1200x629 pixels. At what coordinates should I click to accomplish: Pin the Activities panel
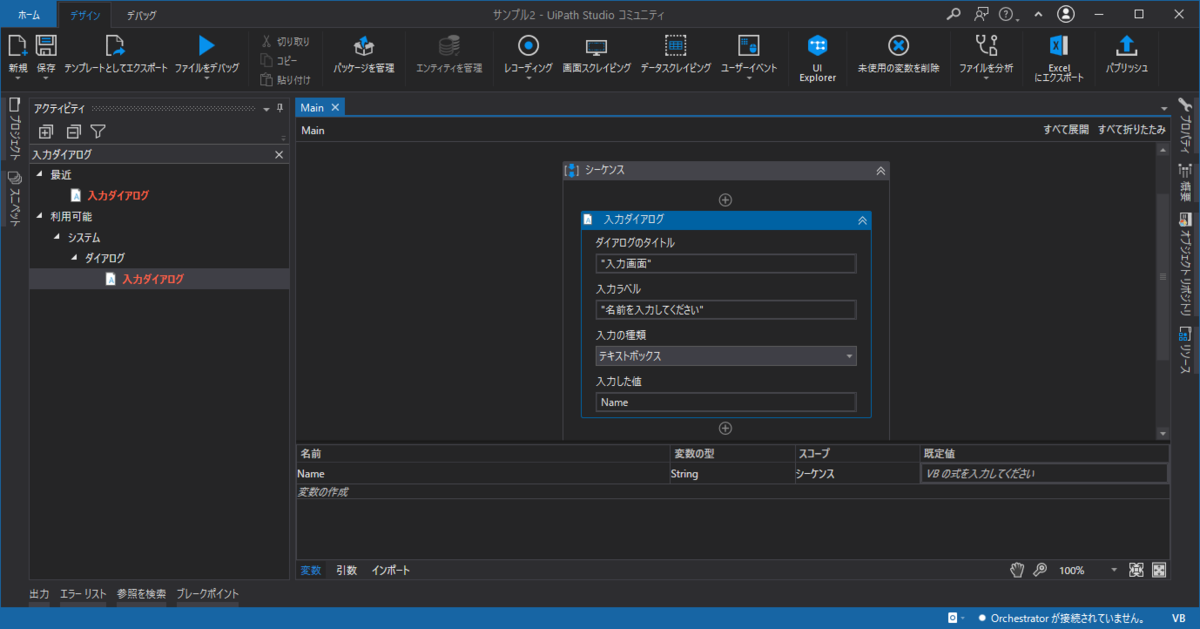280,108
